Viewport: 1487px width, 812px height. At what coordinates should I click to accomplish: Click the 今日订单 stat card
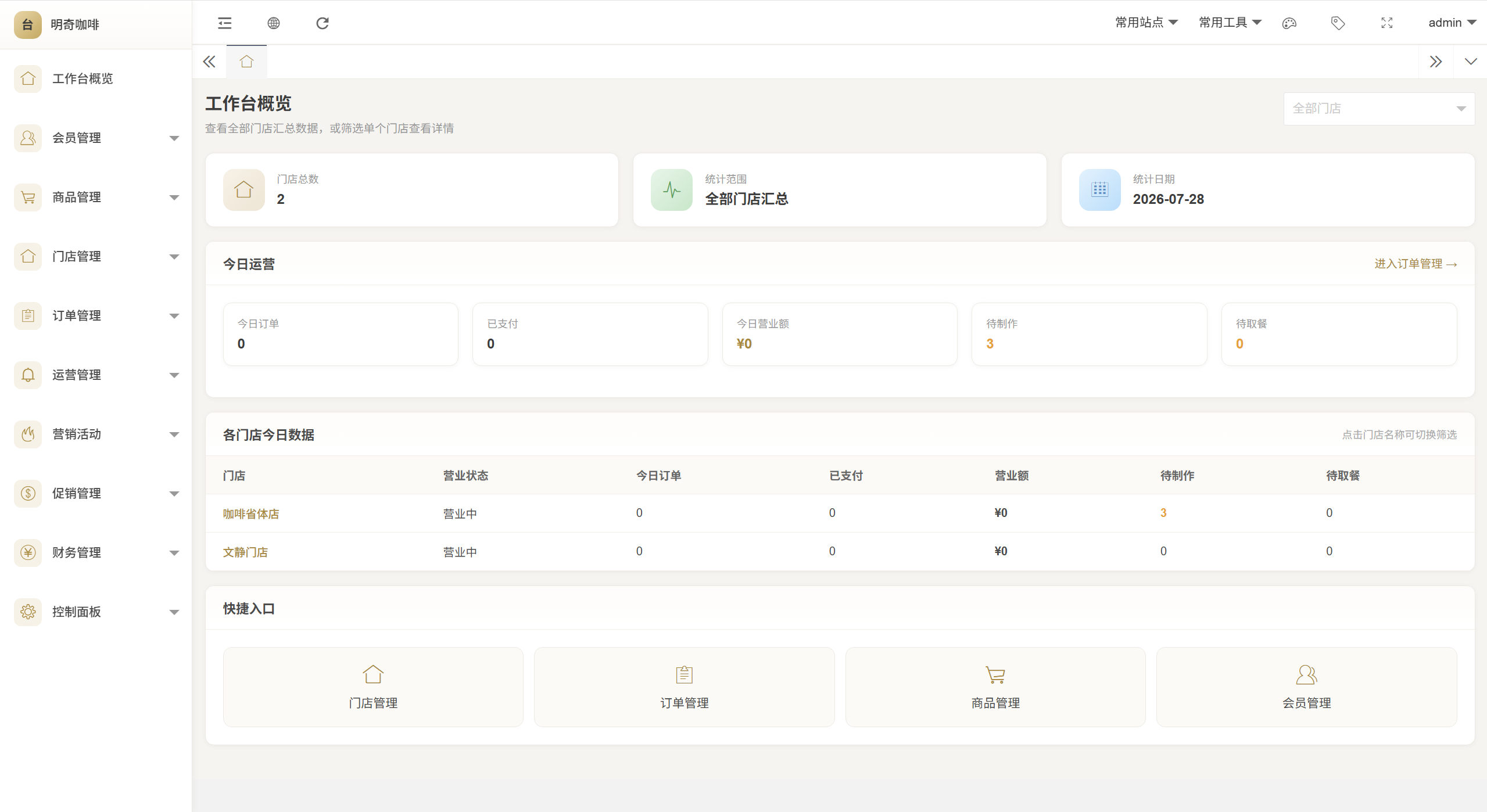[x=341, y=334]
